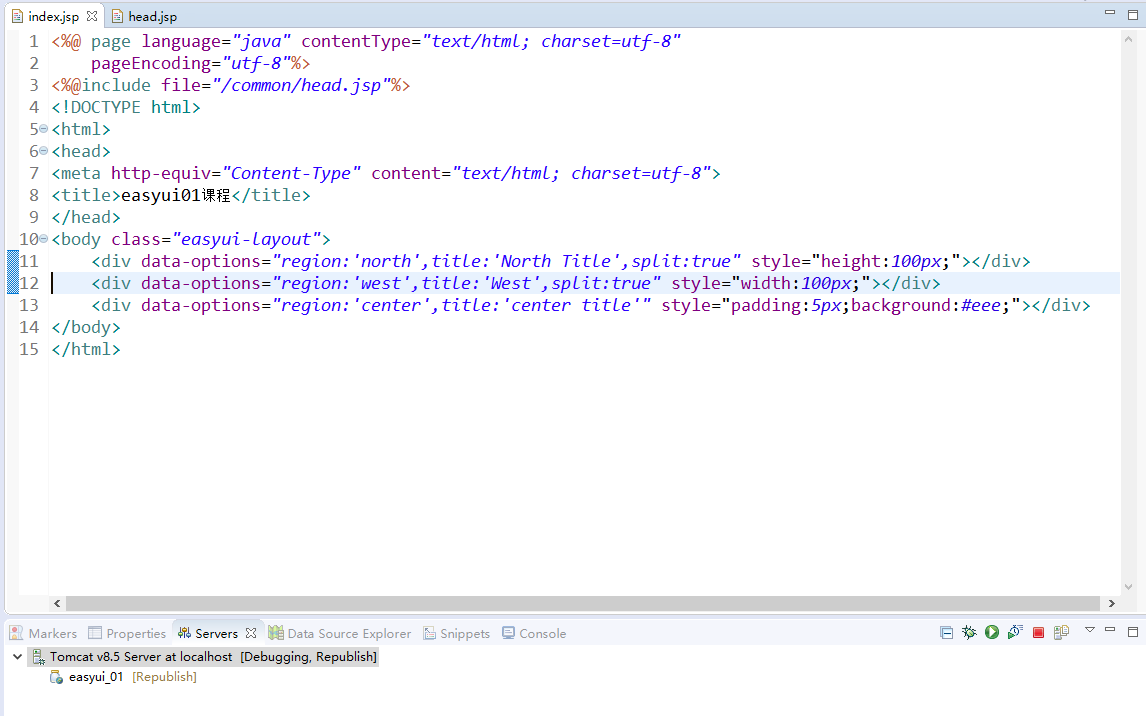Click the center region data-options string
The image size is (1146, 716).
point(461,305)
